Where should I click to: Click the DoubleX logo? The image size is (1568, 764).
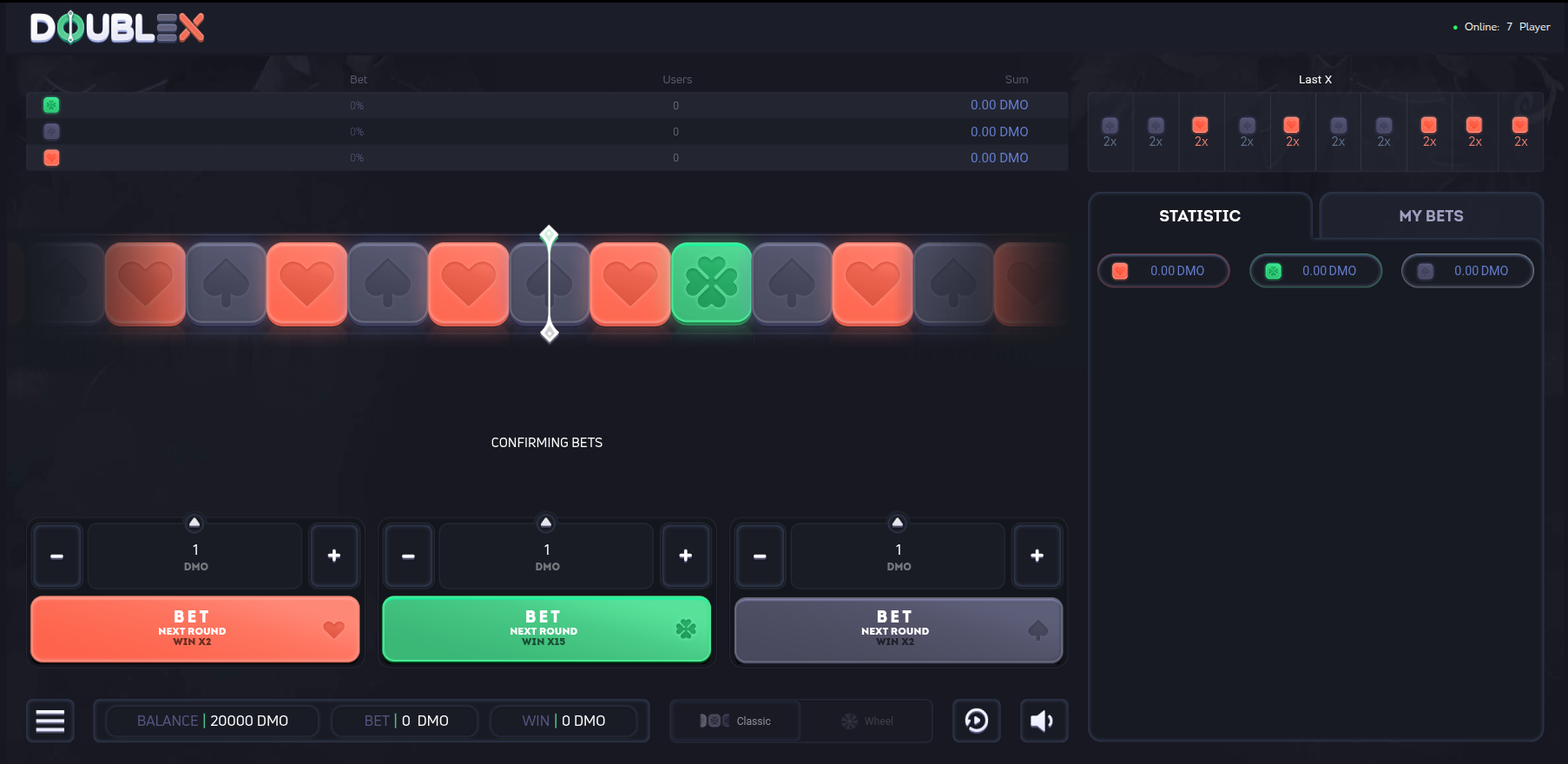117,28
